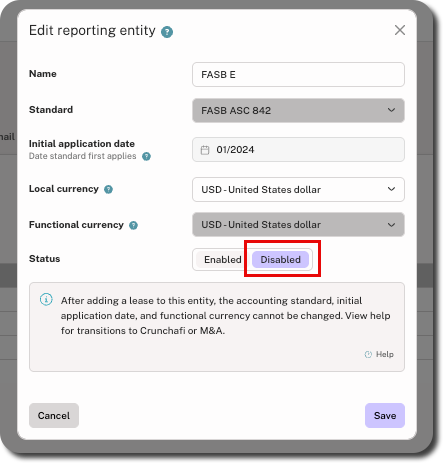
Task: Click the info icon in the notice box
Action: point(46,299)
